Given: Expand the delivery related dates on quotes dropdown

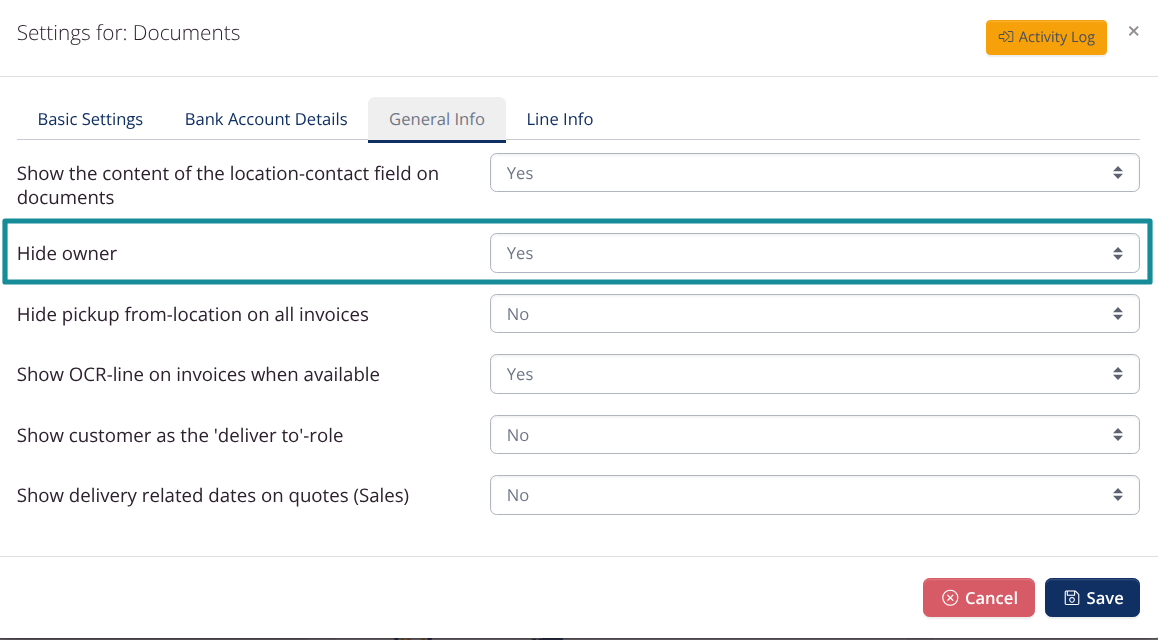Looking at the screenshot, I should 814,495.
